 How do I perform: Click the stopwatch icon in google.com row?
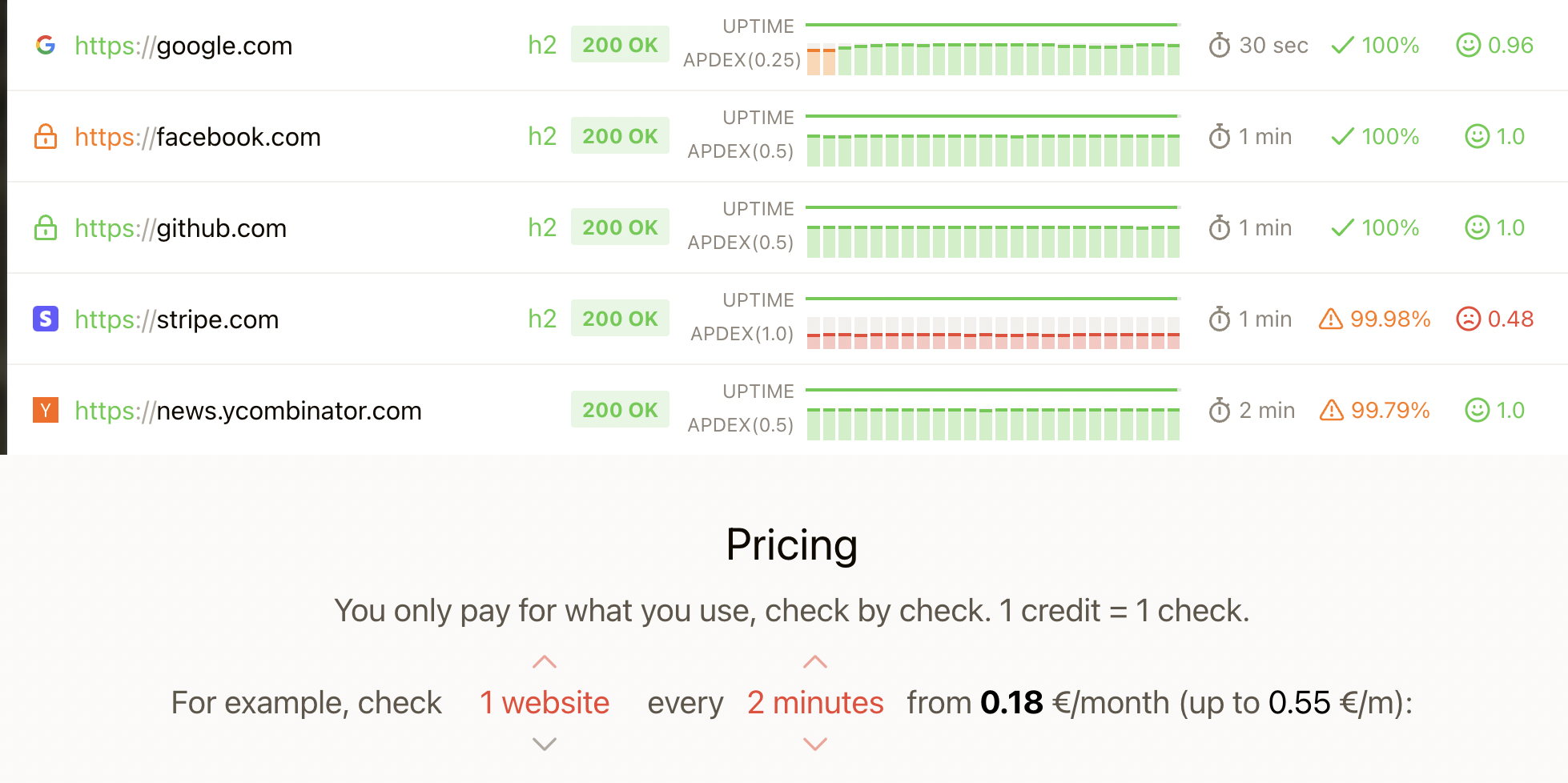(x=1219, y=45)
